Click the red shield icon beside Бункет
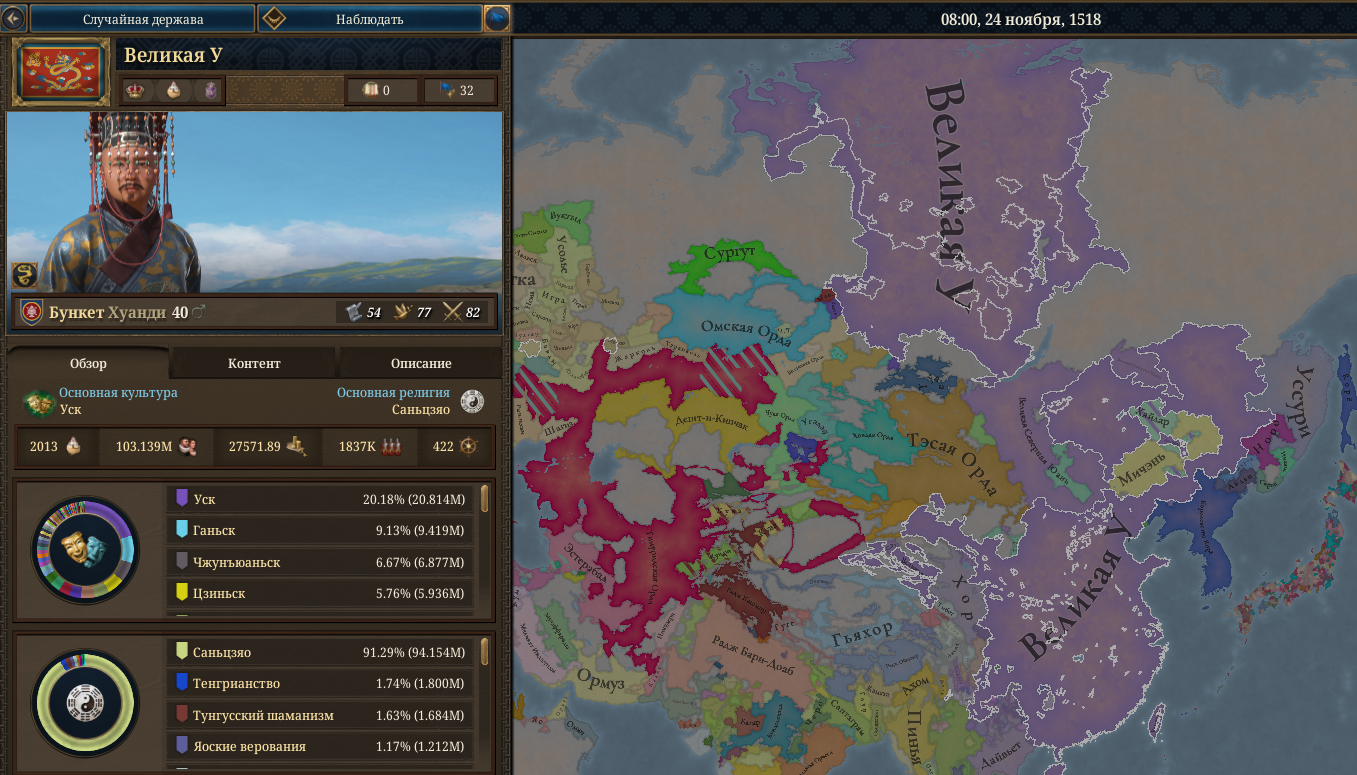1357x775 pixels. point(31,312)
